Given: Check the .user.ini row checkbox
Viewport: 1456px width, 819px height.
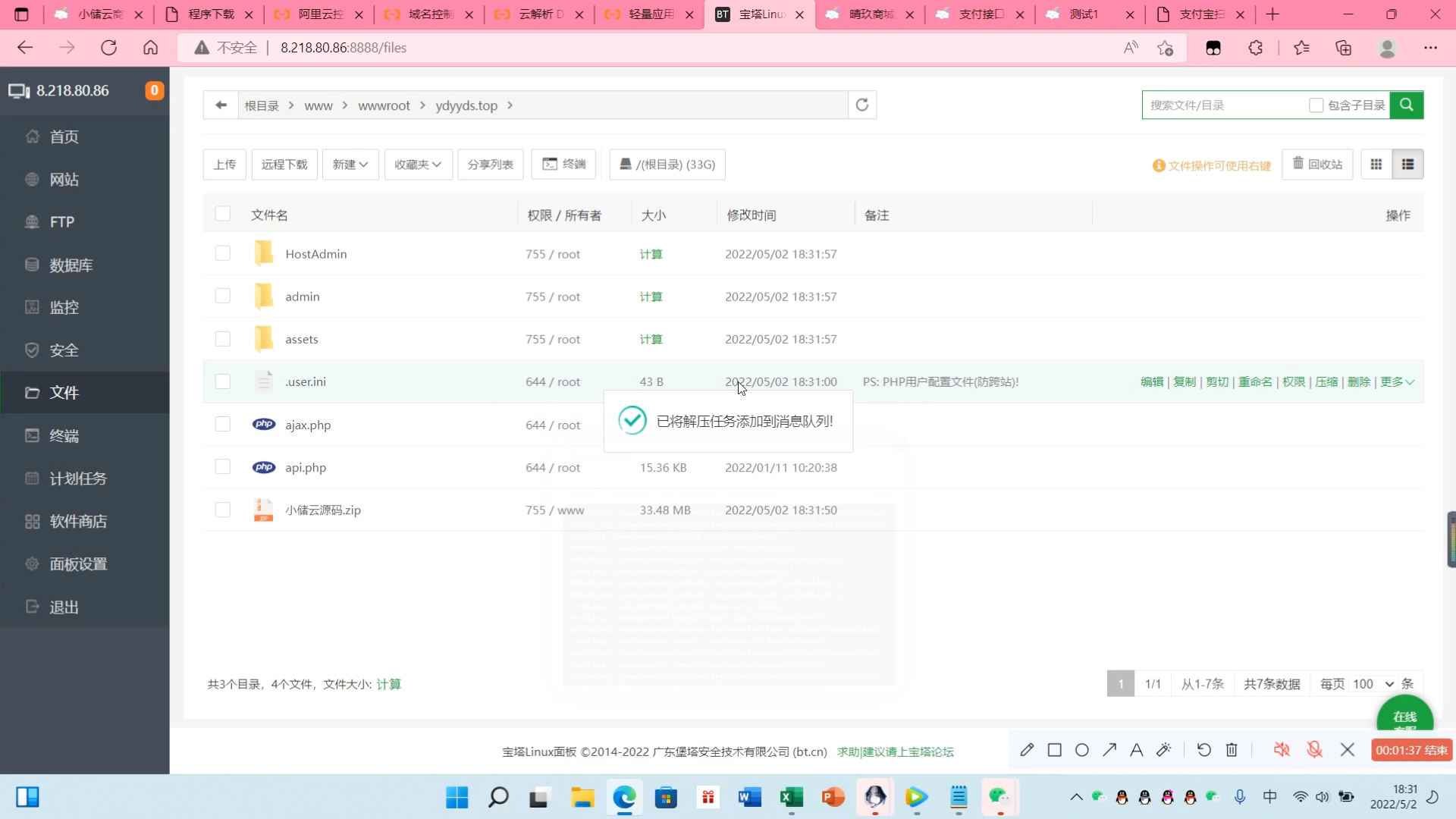Looking at the screenshot, I should [222, 381].
